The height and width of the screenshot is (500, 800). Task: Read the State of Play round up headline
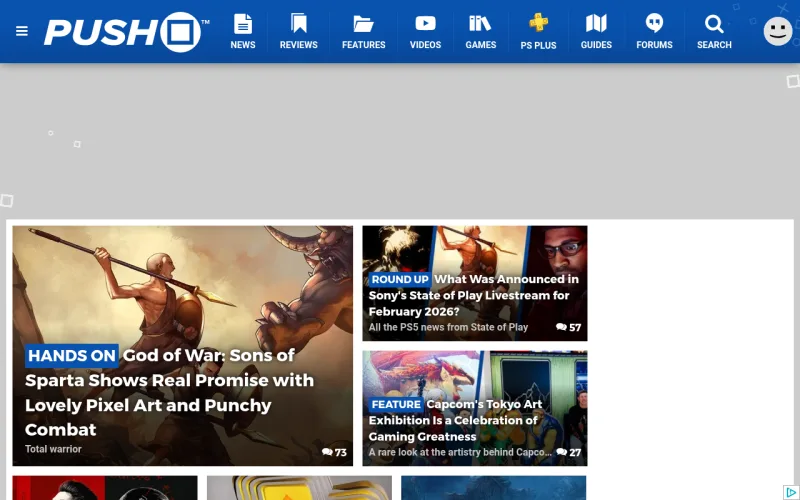tap(473, 295)
